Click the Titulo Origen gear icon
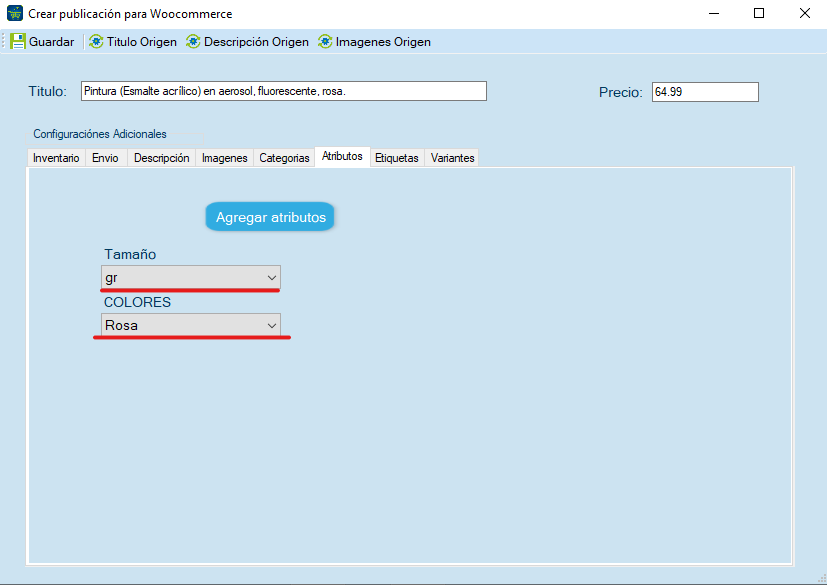Screen dimensions: 827x585 [96, 42]
